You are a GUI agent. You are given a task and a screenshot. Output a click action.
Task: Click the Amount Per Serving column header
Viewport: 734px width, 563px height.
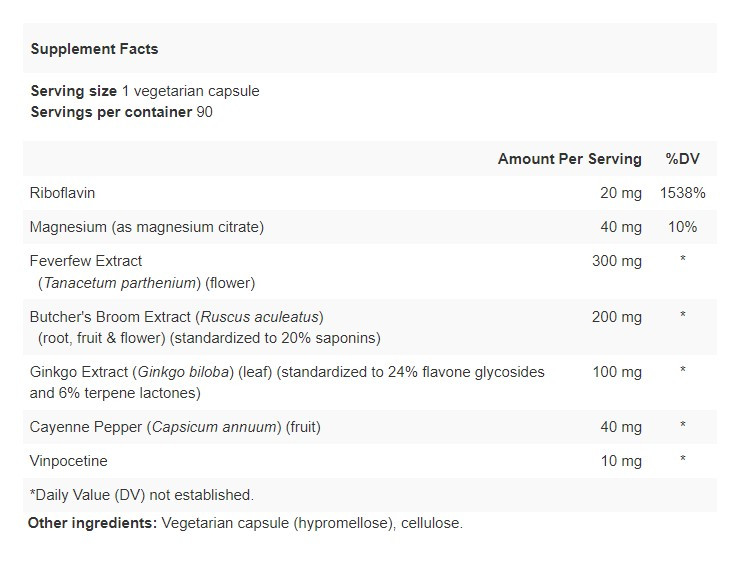(x=569, y=159)
